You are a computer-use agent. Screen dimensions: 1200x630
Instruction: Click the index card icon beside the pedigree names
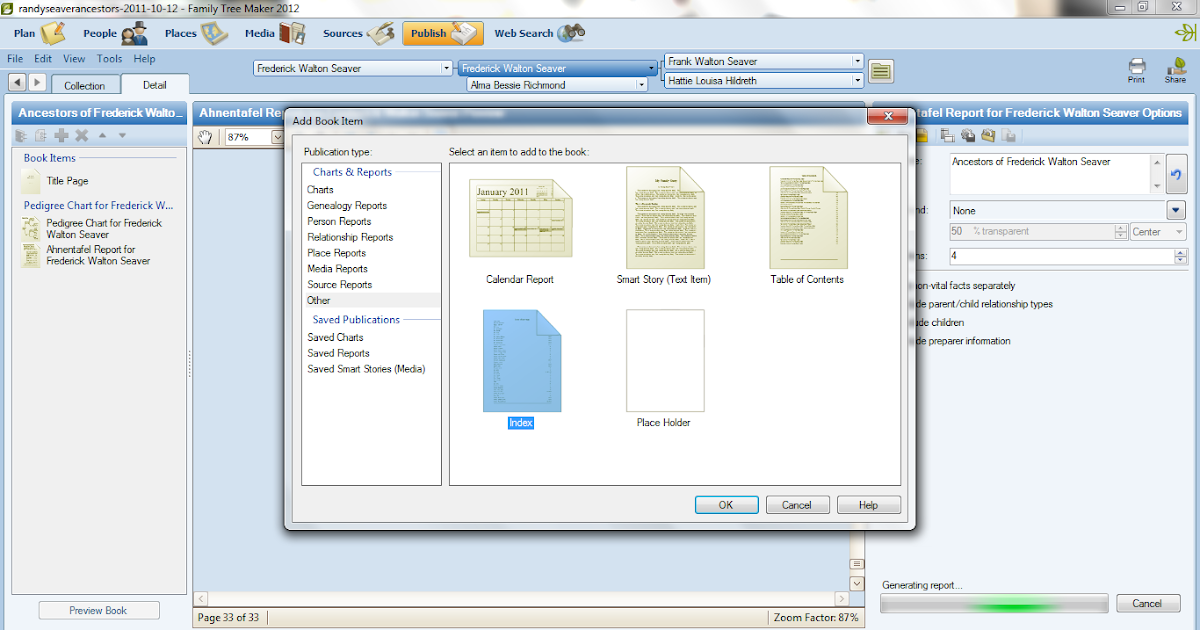click(880, 71)
